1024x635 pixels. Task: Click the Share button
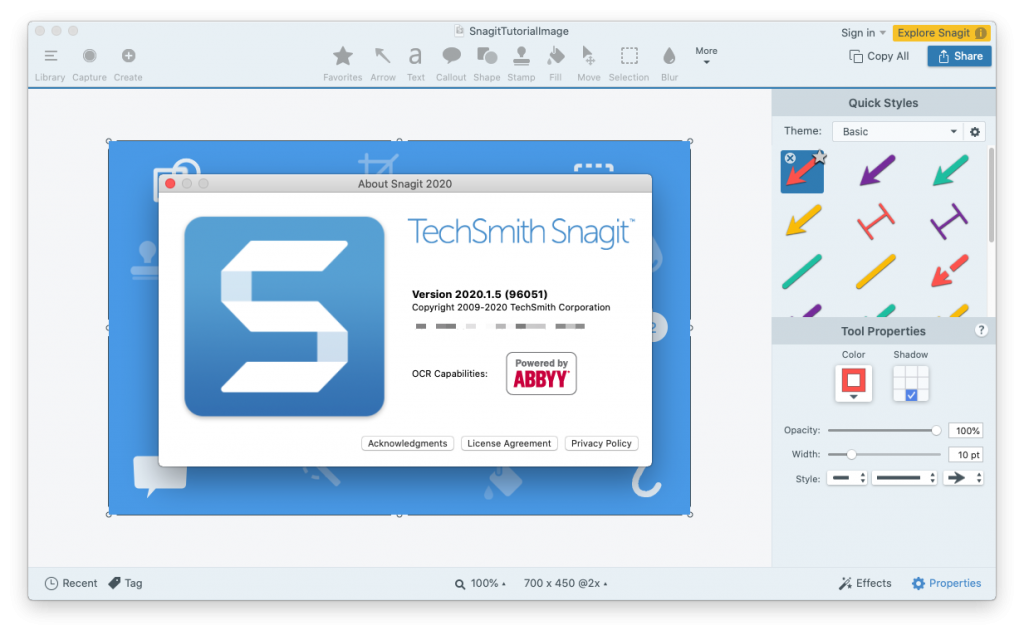coord(959,56)
